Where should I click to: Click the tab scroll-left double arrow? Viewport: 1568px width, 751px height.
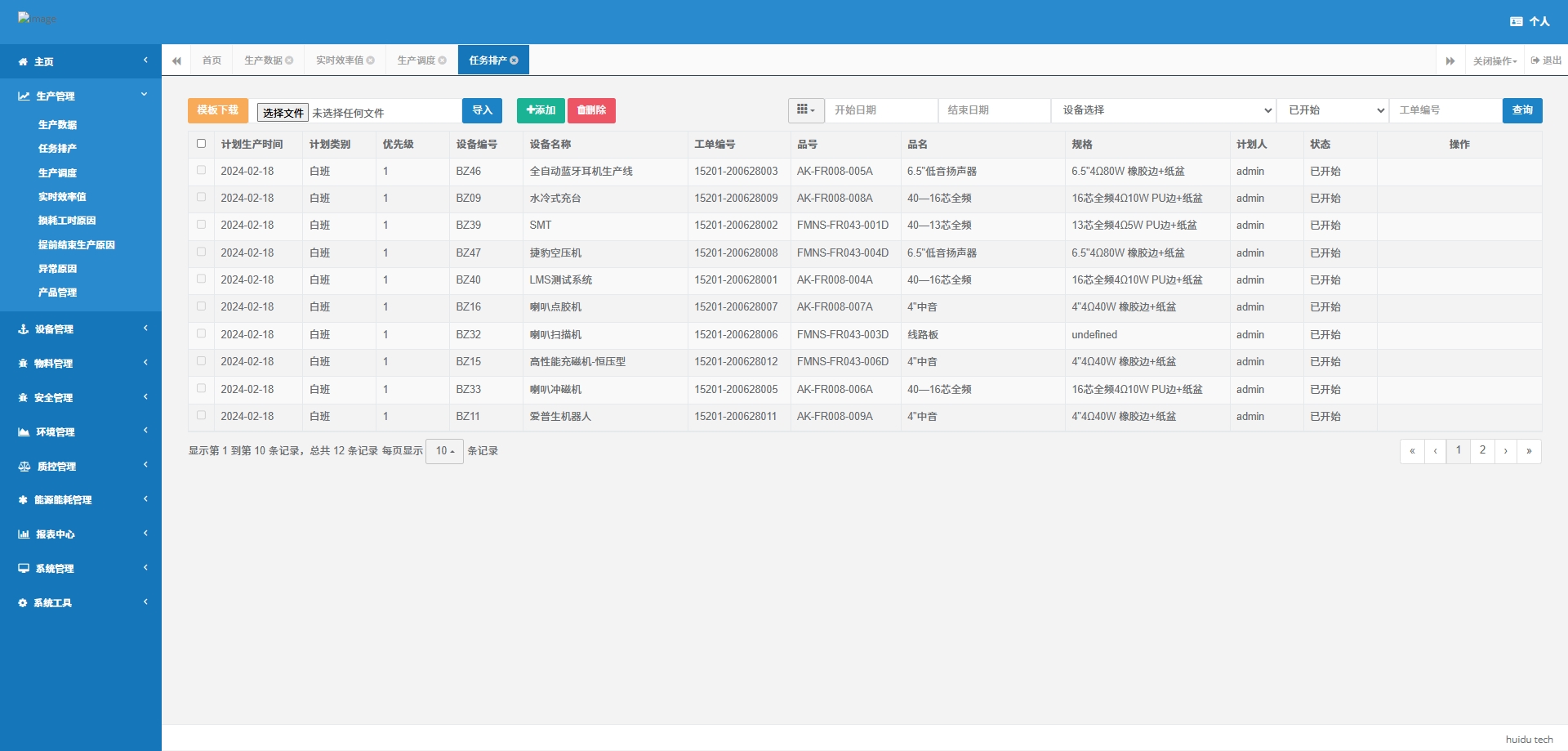176,60
